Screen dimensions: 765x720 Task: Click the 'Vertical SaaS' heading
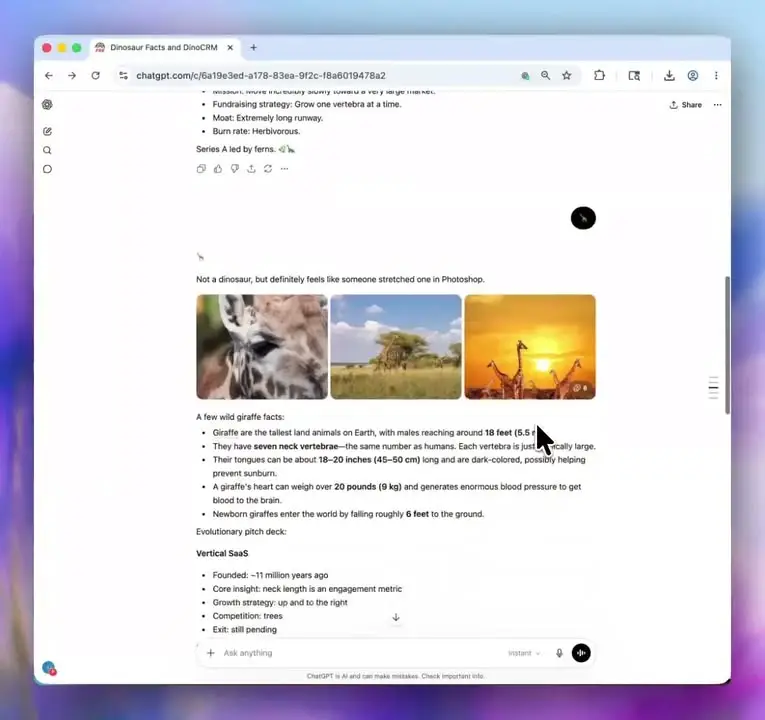(x=222, y=553)
